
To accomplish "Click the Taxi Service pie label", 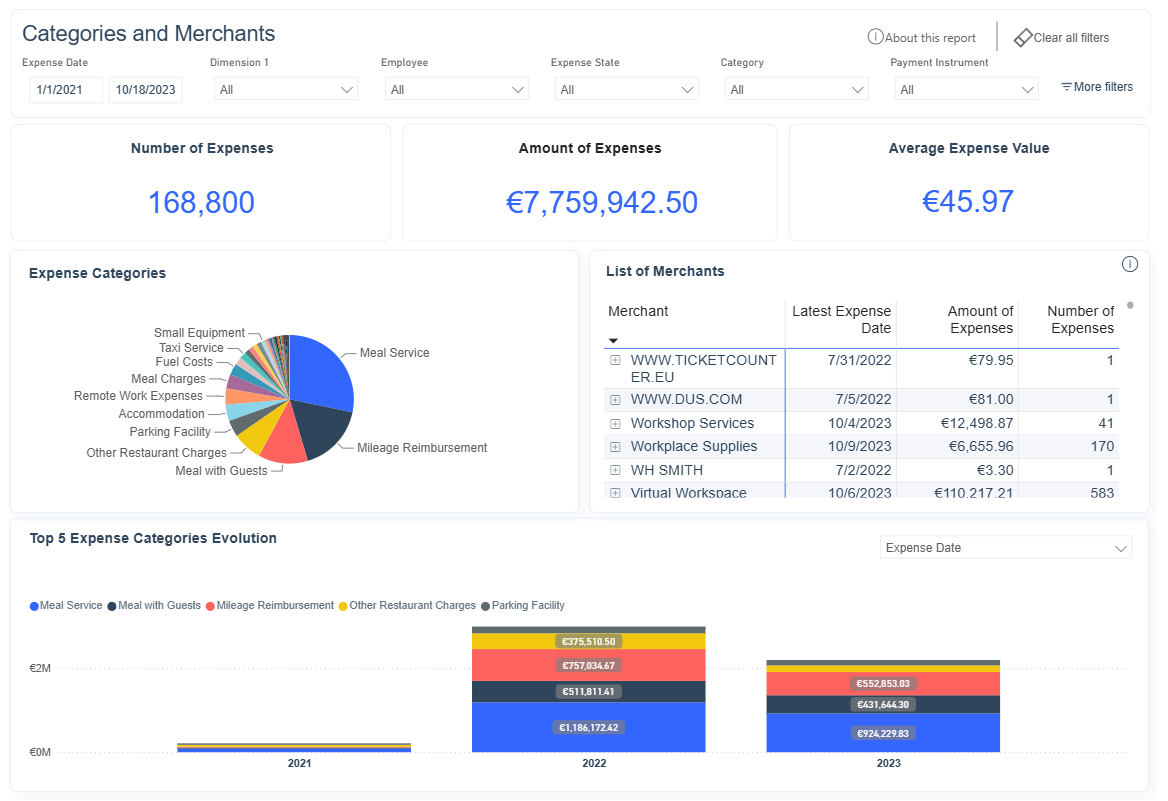I will point(191,348).
